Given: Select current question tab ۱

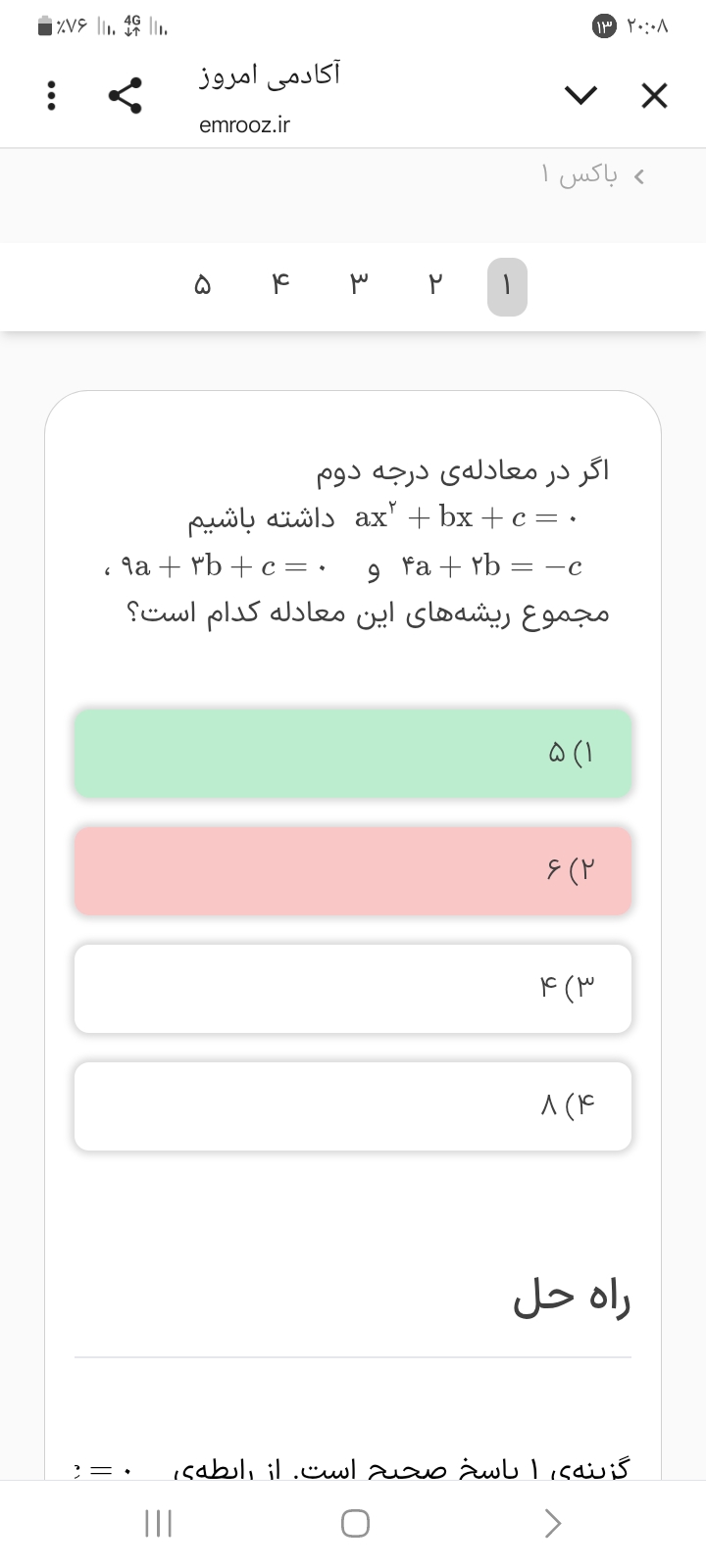Looking at the screenshot, I should [x=507, y=286].
